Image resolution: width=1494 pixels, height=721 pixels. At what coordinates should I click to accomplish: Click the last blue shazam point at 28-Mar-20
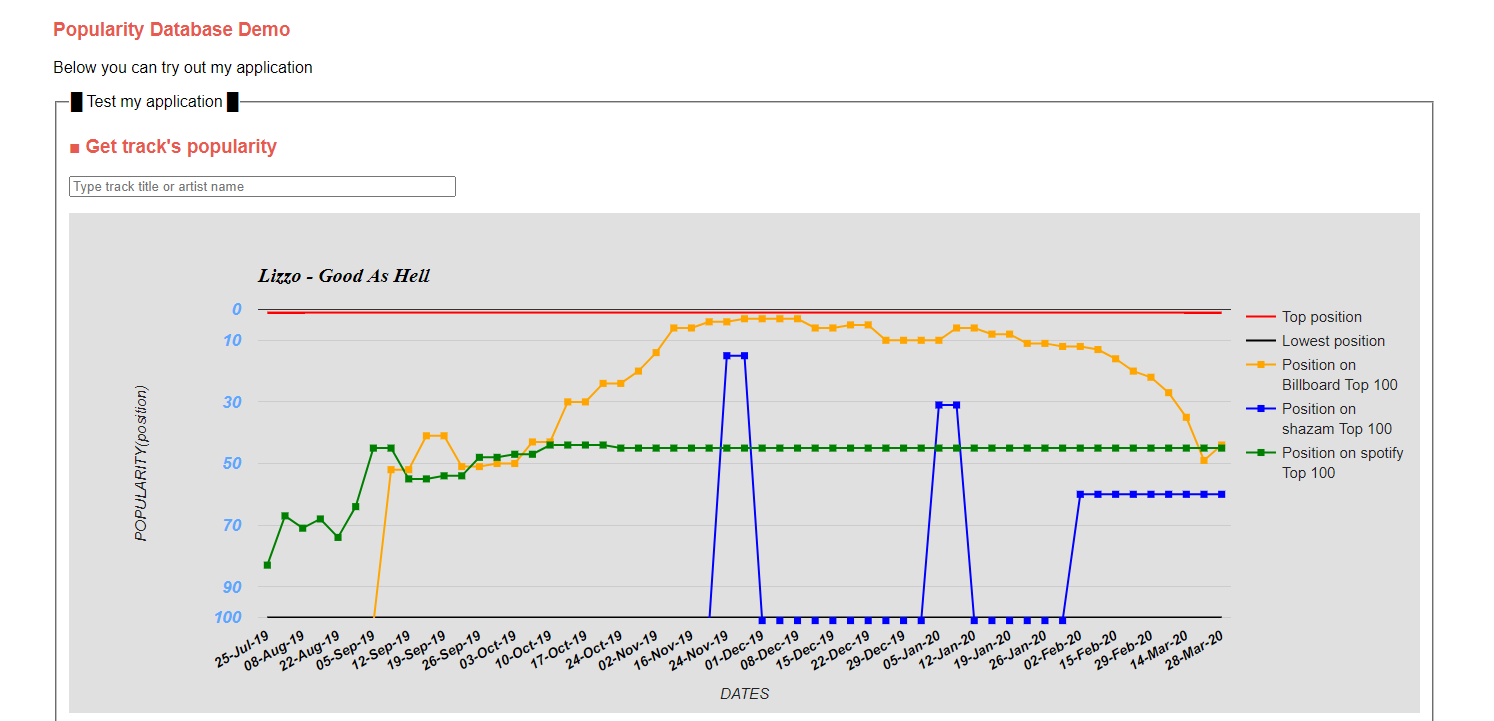pos(1221,494)
